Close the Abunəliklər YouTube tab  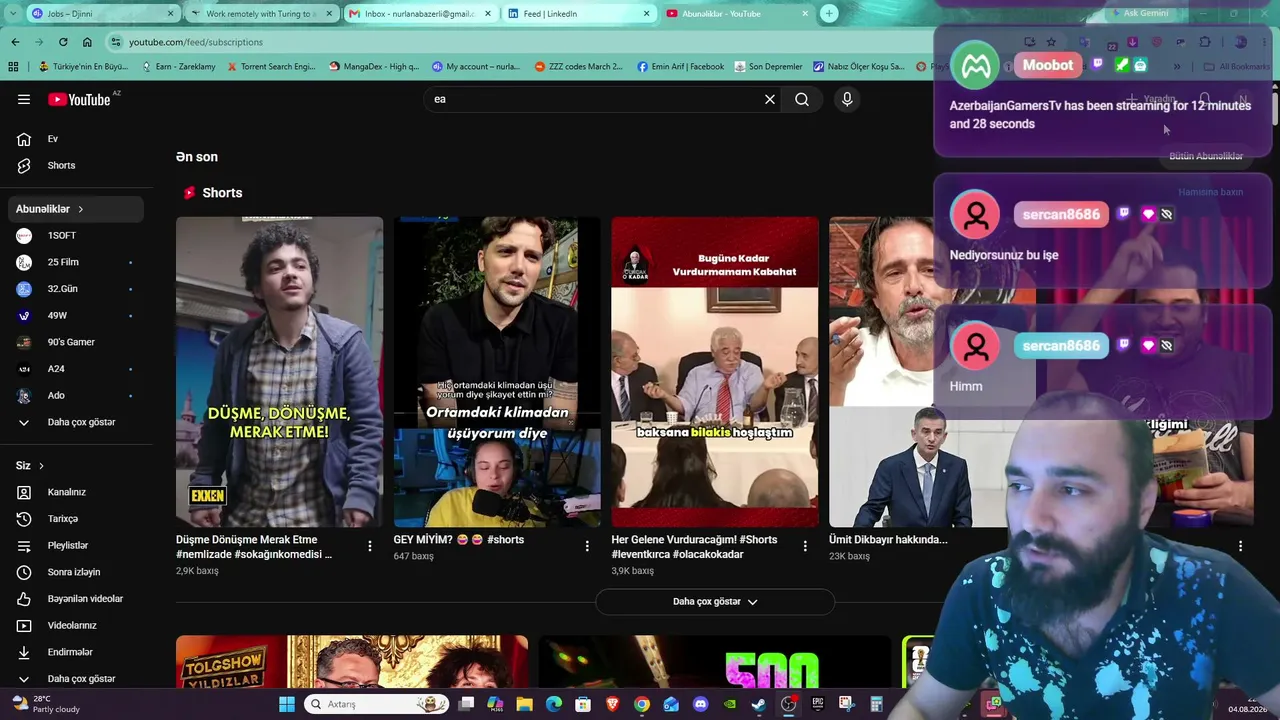pyautogui.click(x=806, y=13)
